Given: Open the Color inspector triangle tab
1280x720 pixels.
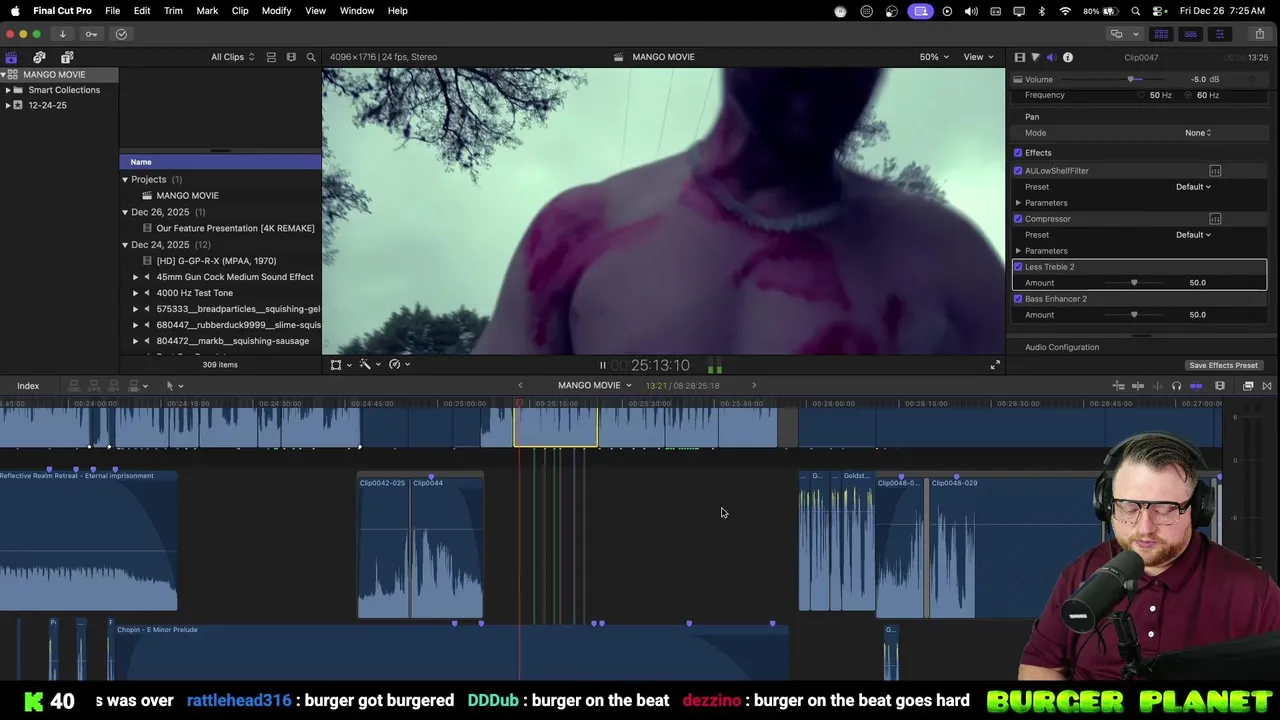Looking at the screenshot, I should click(x=1035, y=57).
